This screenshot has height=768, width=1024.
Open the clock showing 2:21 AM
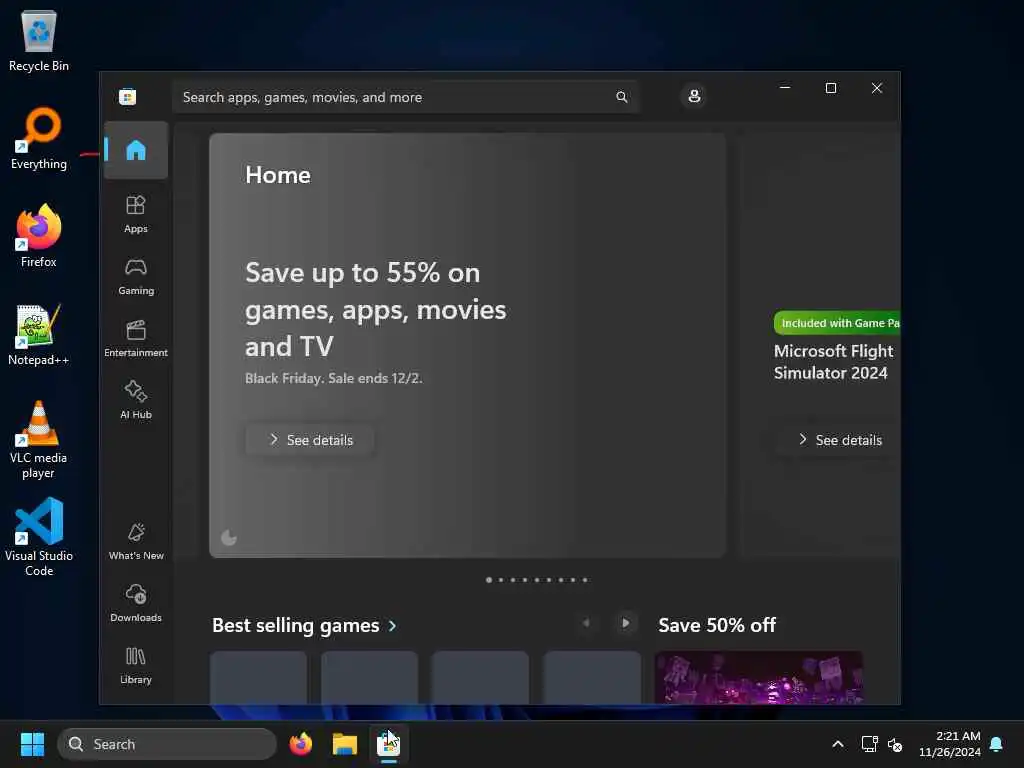coord(950,744)
